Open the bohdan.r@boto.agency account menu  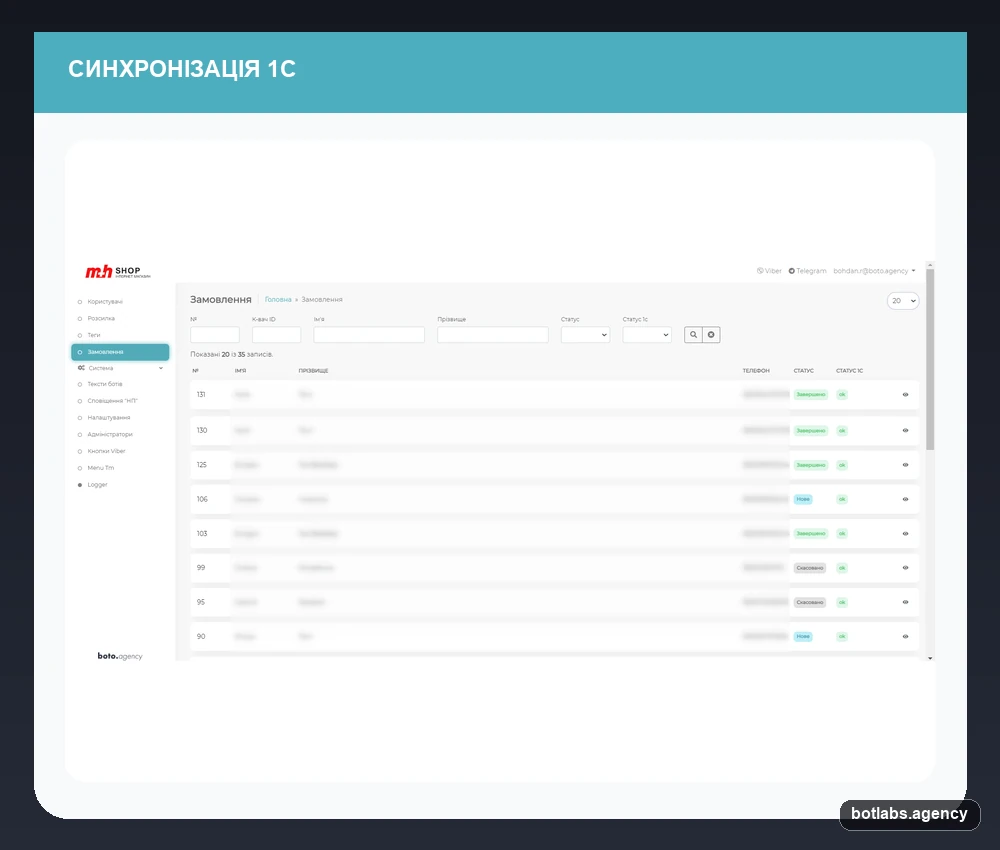coord(874,271)
